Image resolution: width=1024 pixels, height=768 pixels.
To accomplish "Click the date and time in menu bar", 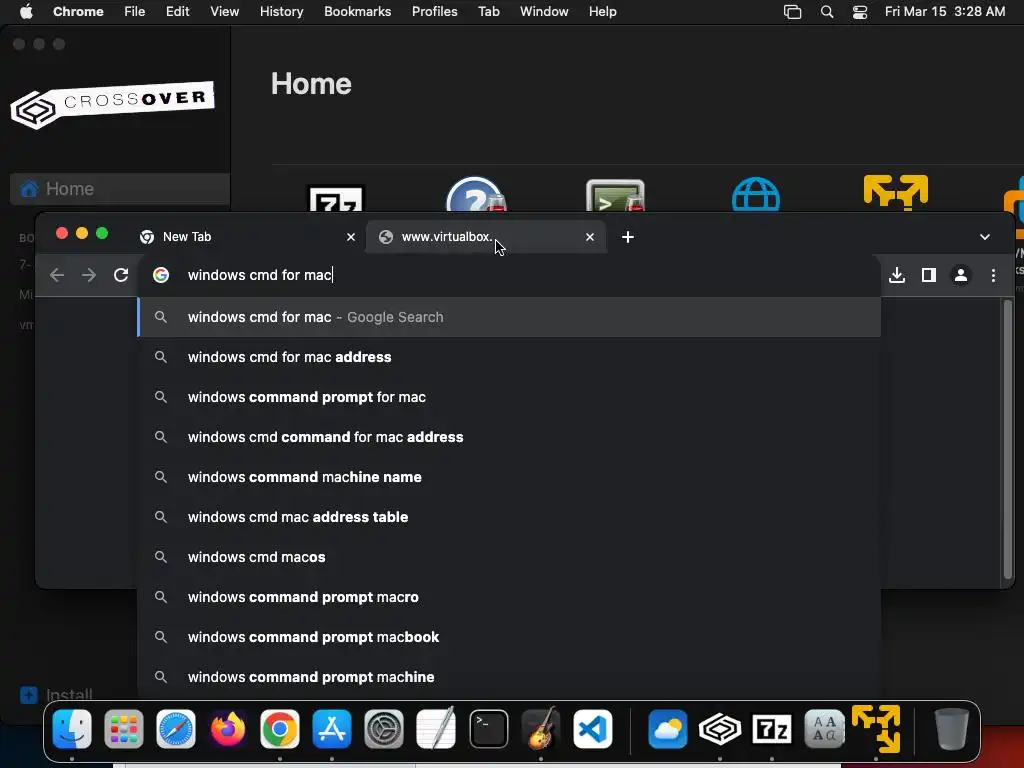I will point(944,12).
